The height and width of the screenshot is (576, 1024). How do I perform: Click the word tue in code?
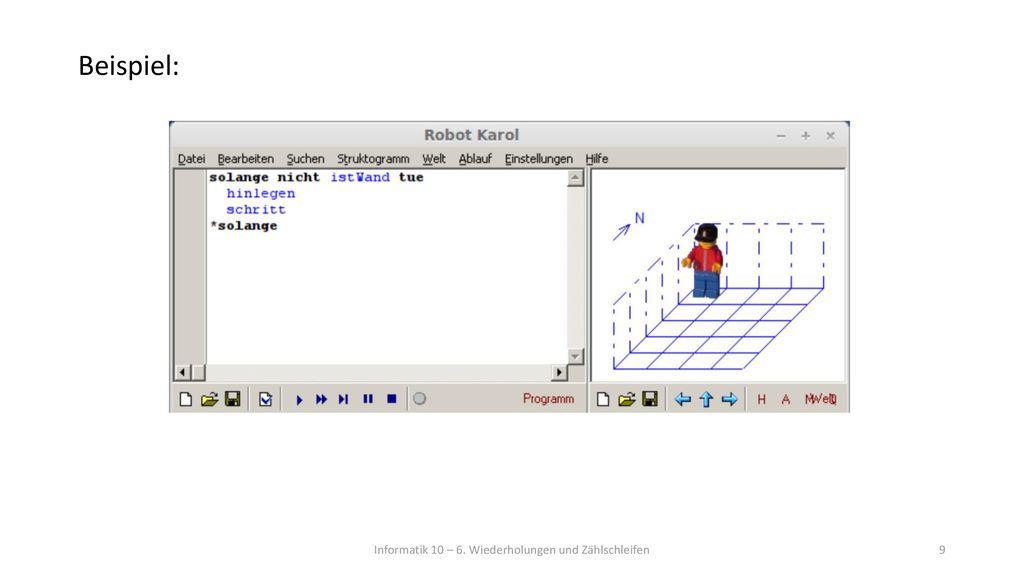pyautogui.click(x=411, y=177)
